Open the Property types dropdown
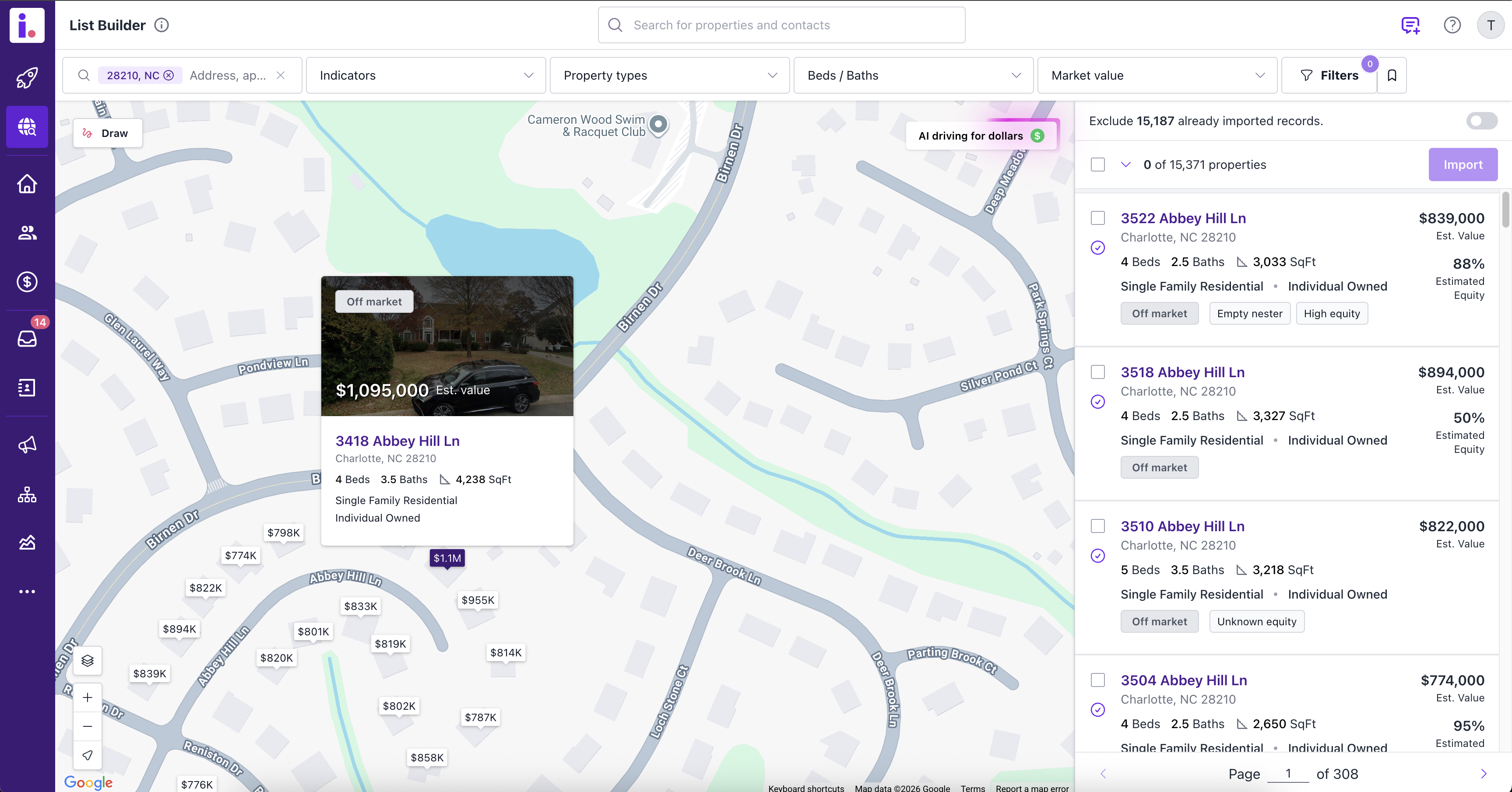1512x792 pixels. pos(669,75)
